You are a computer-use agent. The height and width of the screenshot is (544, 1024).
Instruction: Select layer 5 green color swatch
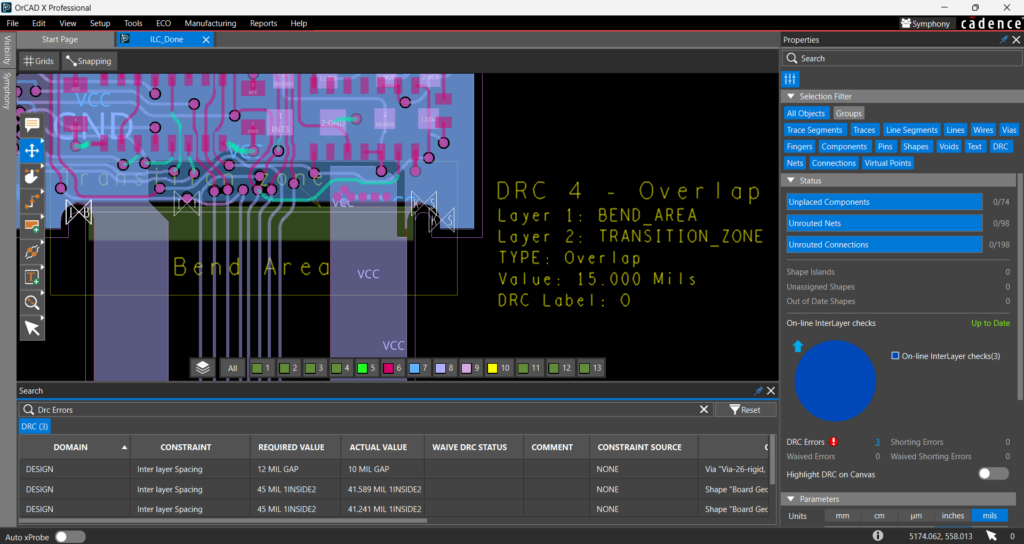362,368
